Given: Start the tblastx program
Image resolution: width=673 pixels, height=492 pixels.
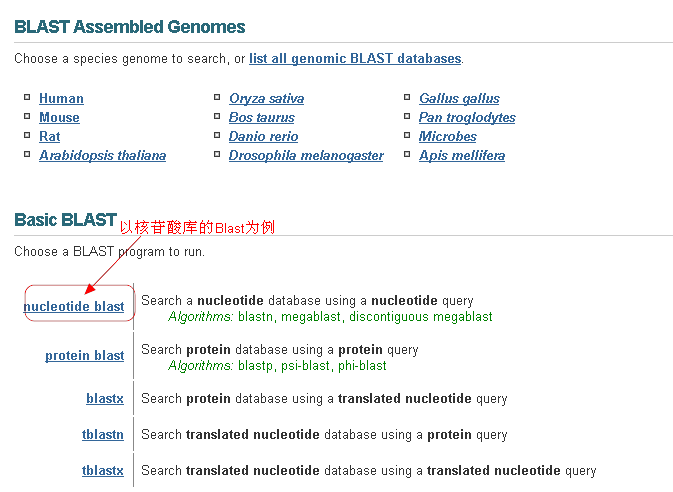Looking at the screenshot, I should (x=103, y=471).
